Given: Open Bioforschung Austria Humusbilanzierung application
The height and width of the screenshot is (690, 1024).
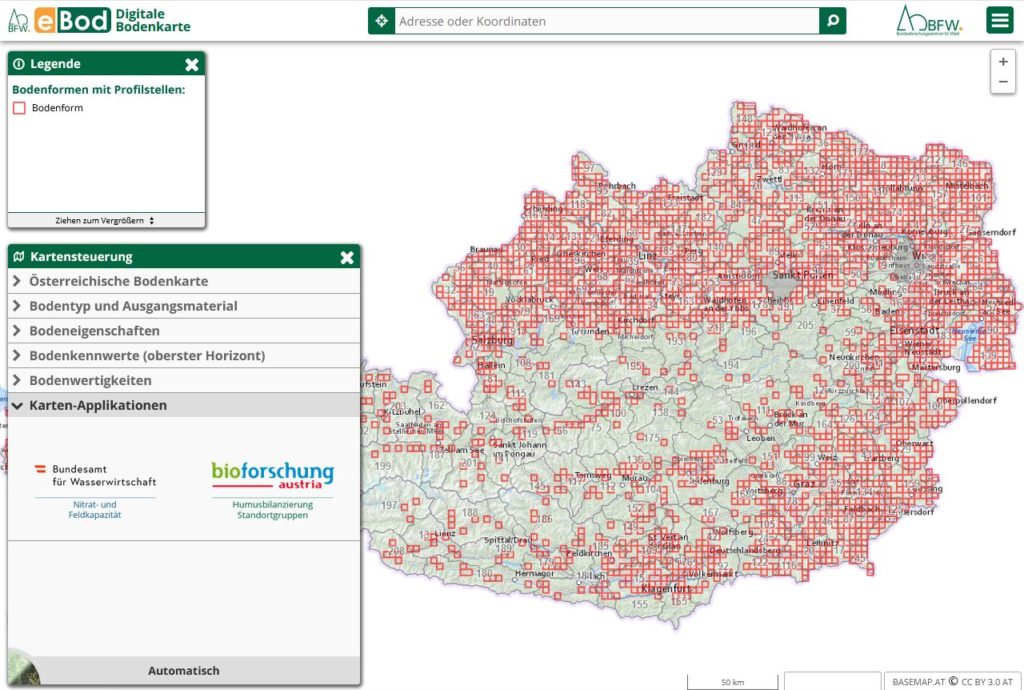Looking at the screenshot, I should pos(272,488).
